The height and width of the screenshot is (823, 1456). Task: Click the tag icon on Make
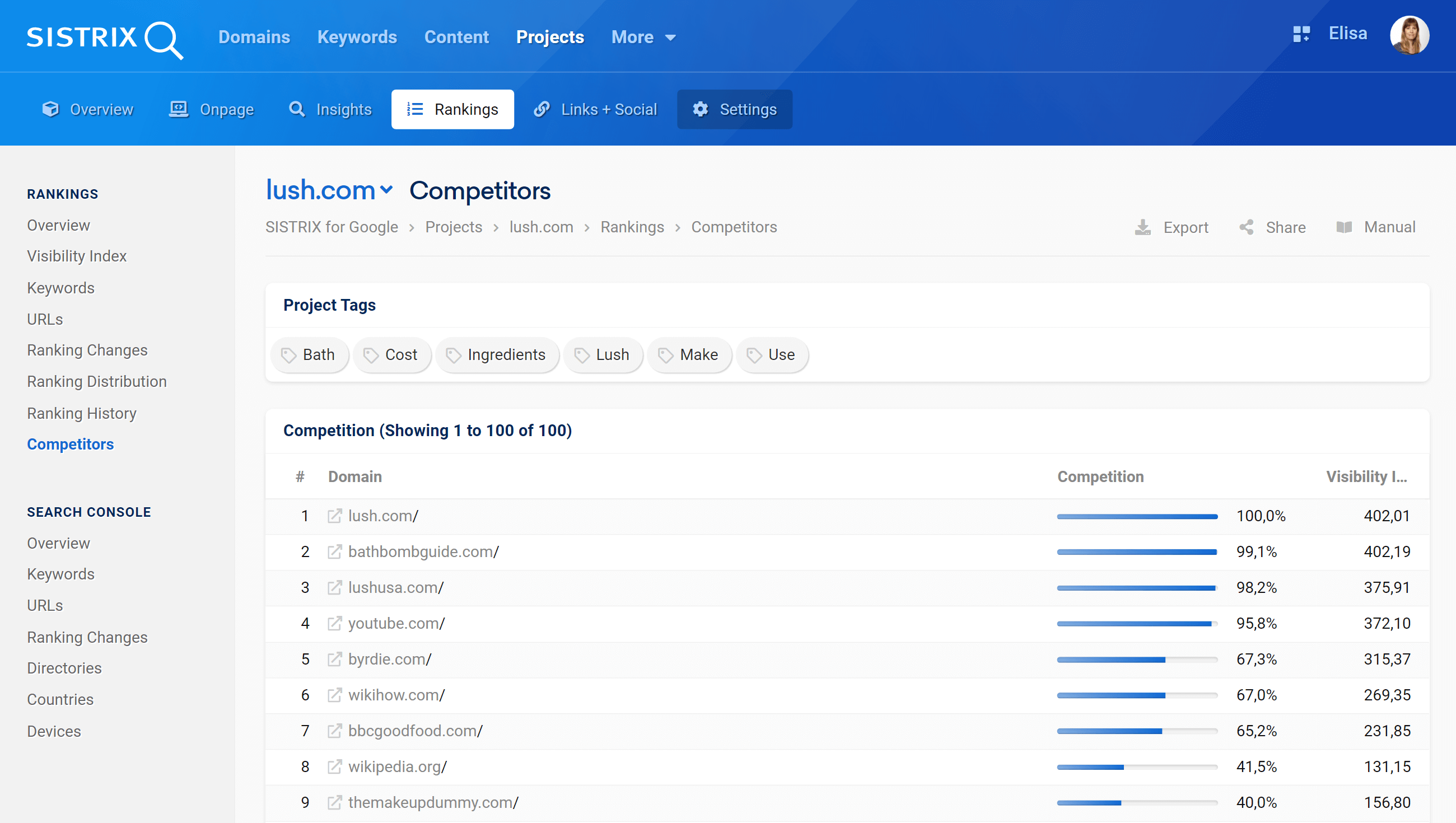tap(666, 355)
